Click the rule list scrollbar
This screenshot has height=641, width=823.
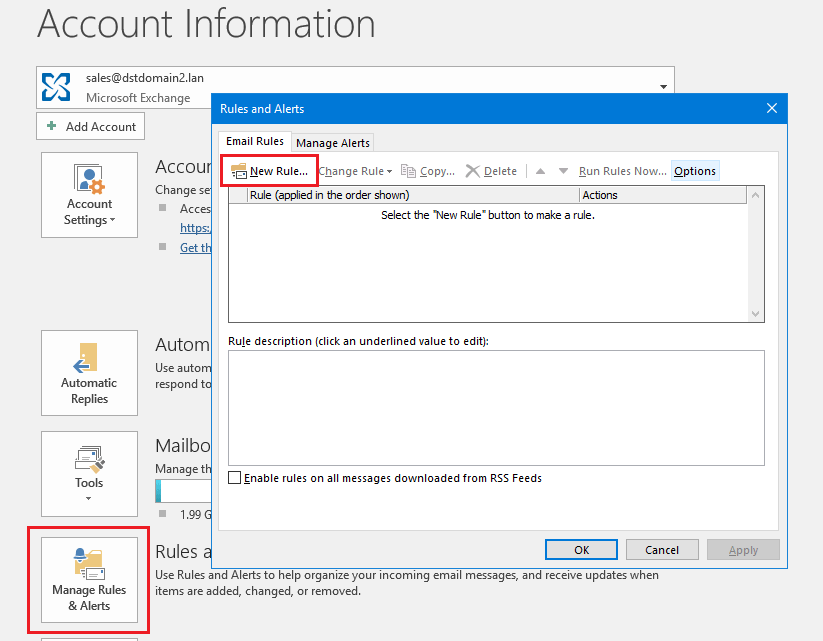click(756, 255)
